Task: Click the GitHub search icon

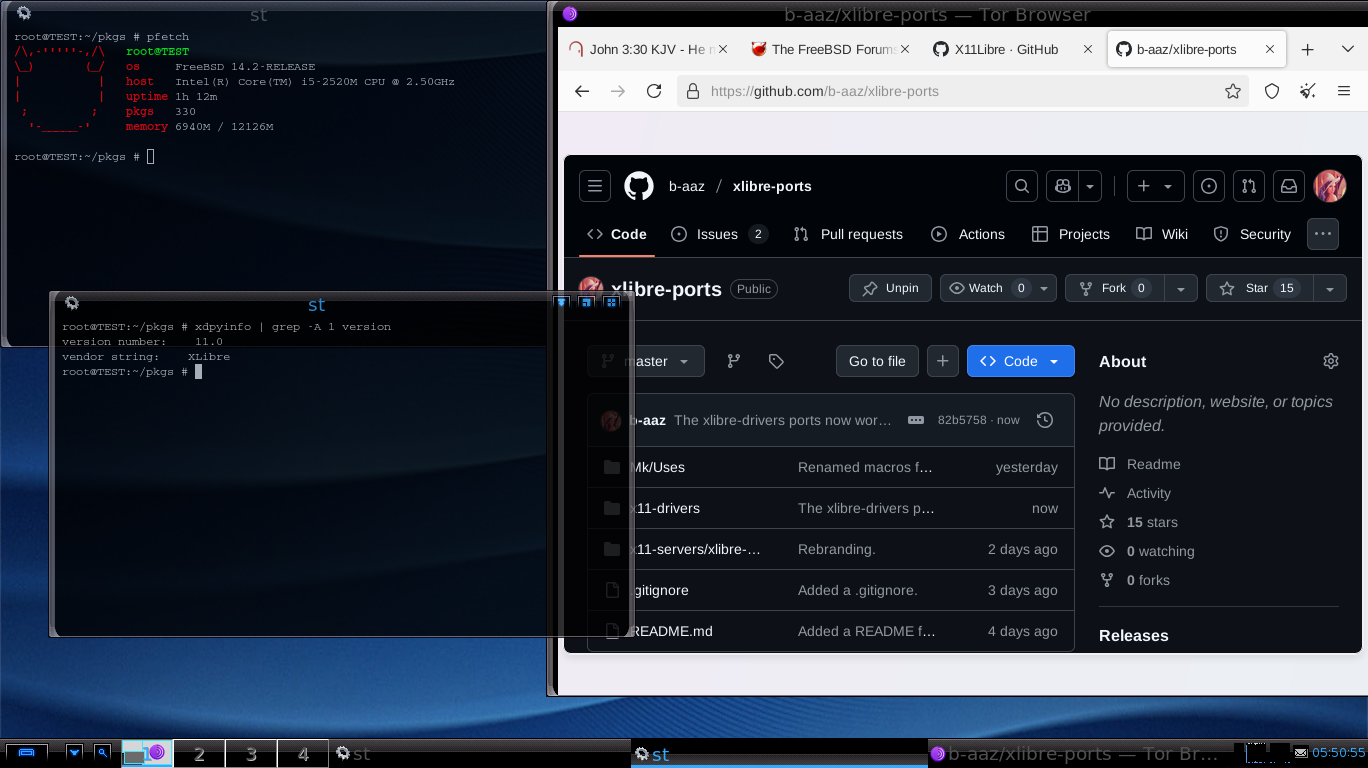Action: pos(1021,186)
